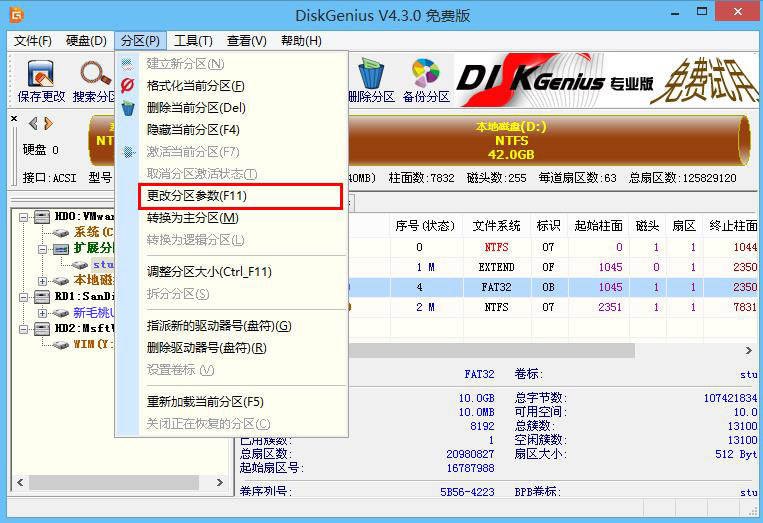Choose 重新加载当前分区(F5) entry

point(232,401)
